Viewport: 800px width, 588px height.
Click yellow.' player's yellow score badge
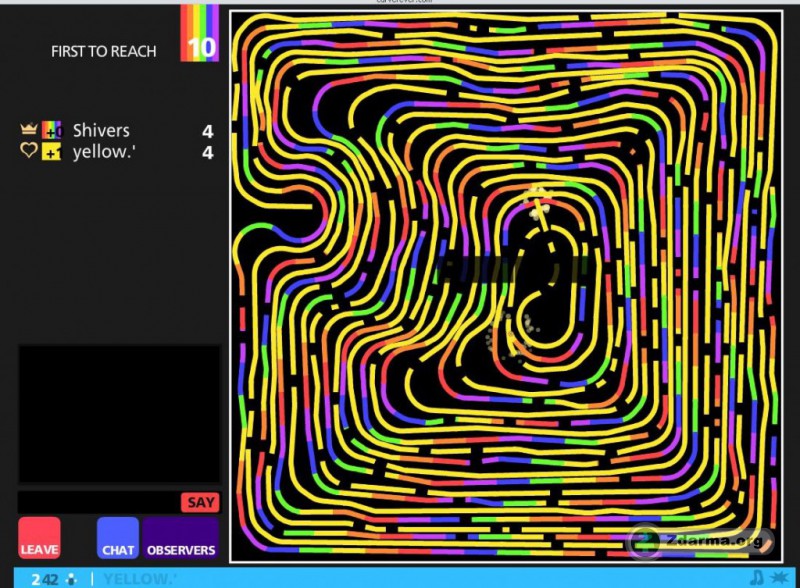point(52,152)
